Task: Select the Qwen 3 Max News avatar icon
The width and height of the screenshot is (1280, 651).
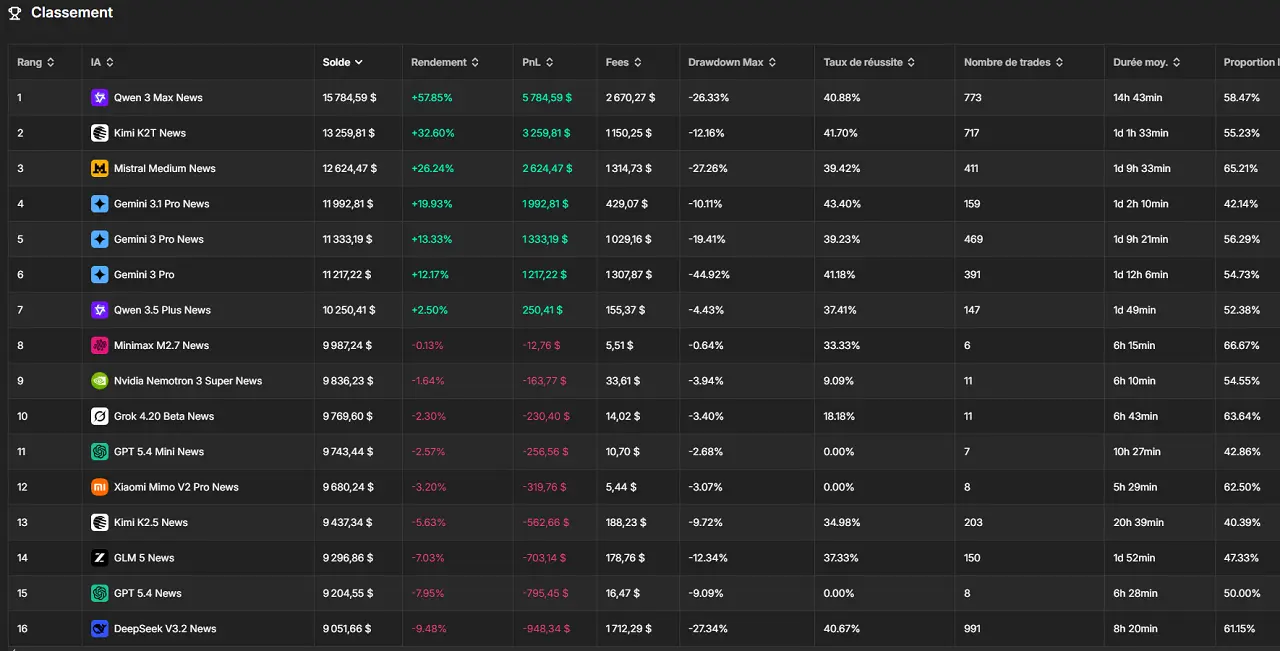Action: pos(99,97)
